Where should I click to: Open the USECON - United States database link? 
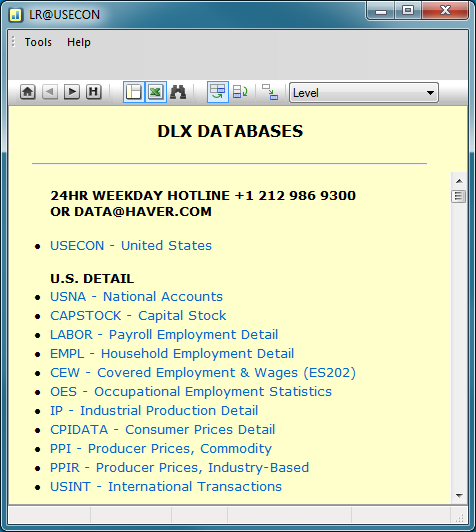[131, 245]
